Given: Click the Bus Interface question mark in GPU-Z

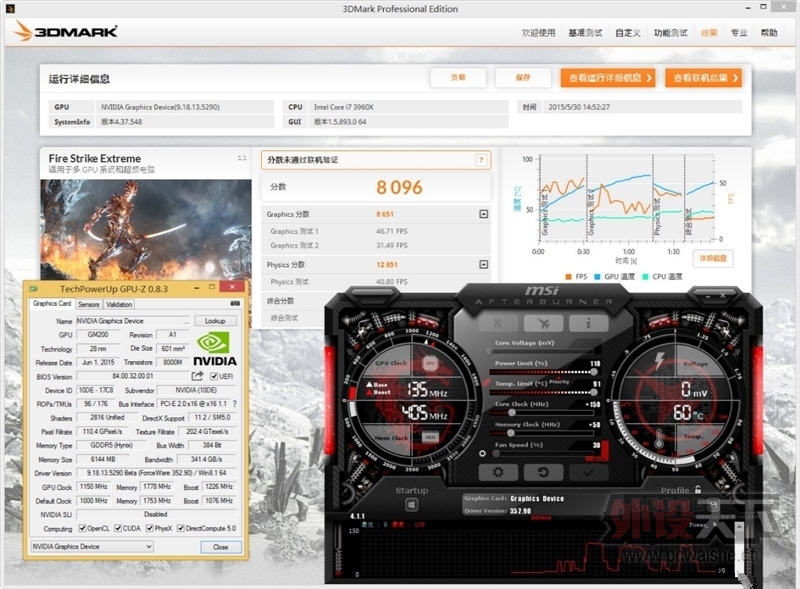Looking at the screenshot, I should 235,404.
